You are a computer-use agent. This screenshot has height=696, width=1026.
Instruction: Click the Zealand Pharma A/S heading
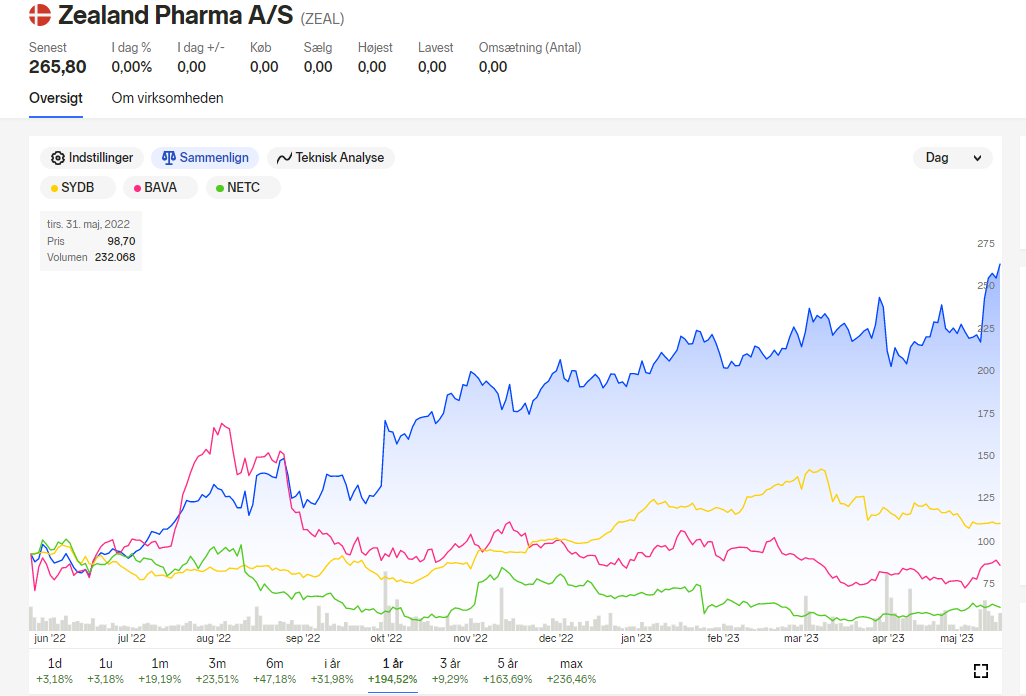(x=175, y=15)
